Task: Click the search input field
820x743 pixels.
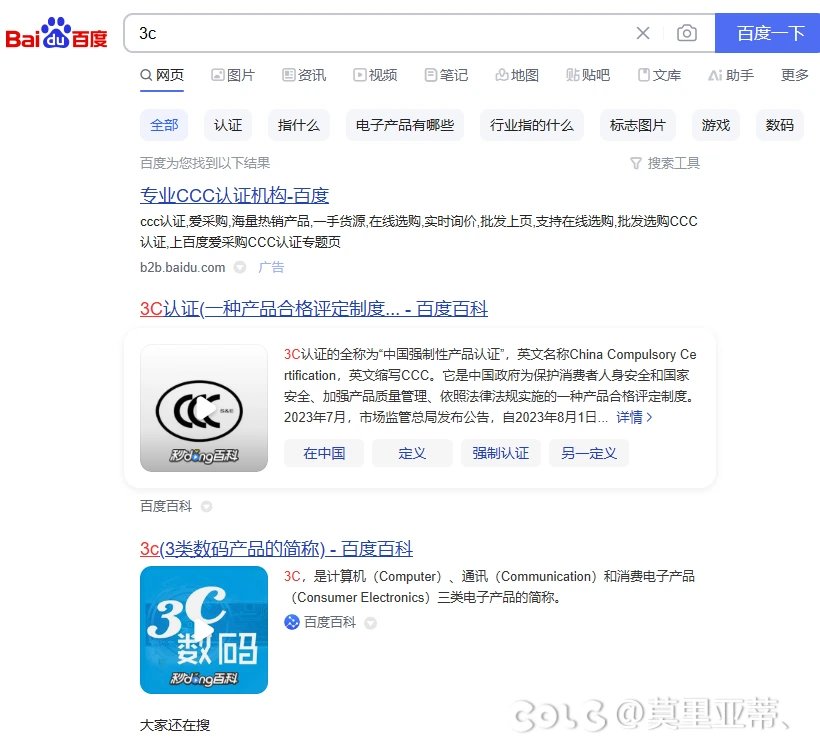Action: (x=379, y=33)
